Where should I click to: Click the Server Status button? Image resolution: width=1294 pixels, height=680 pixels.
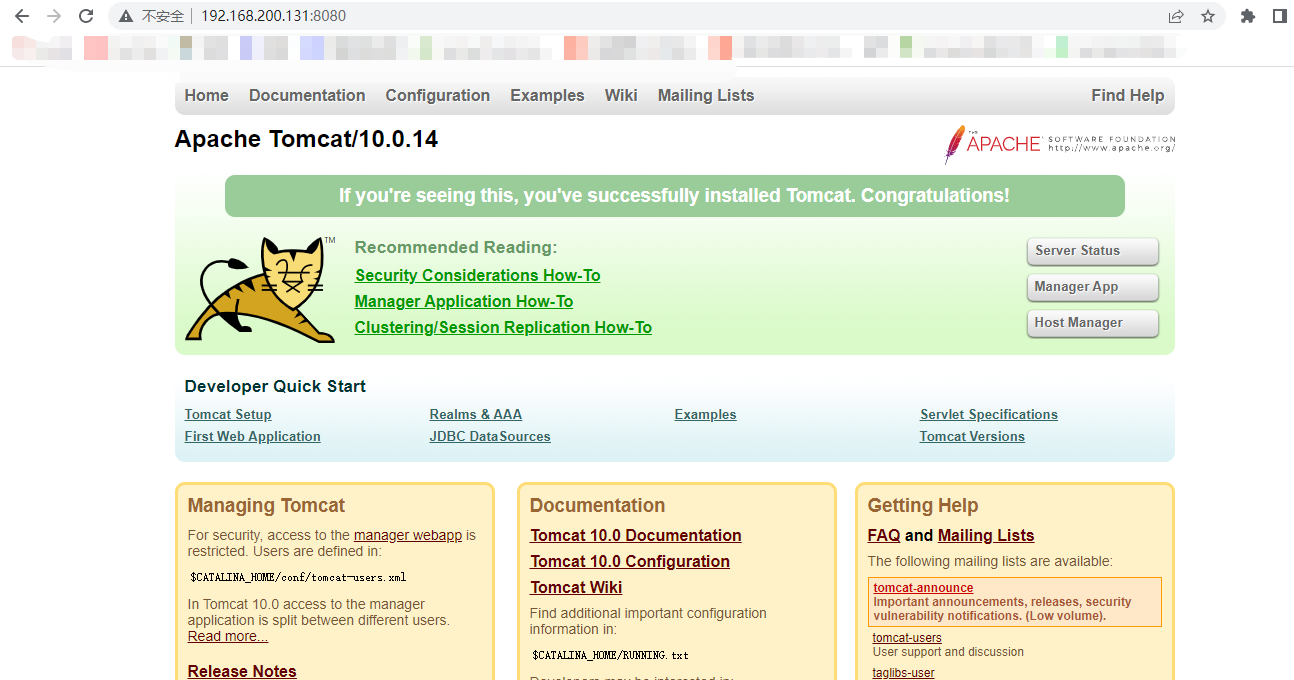(1092, 251)
